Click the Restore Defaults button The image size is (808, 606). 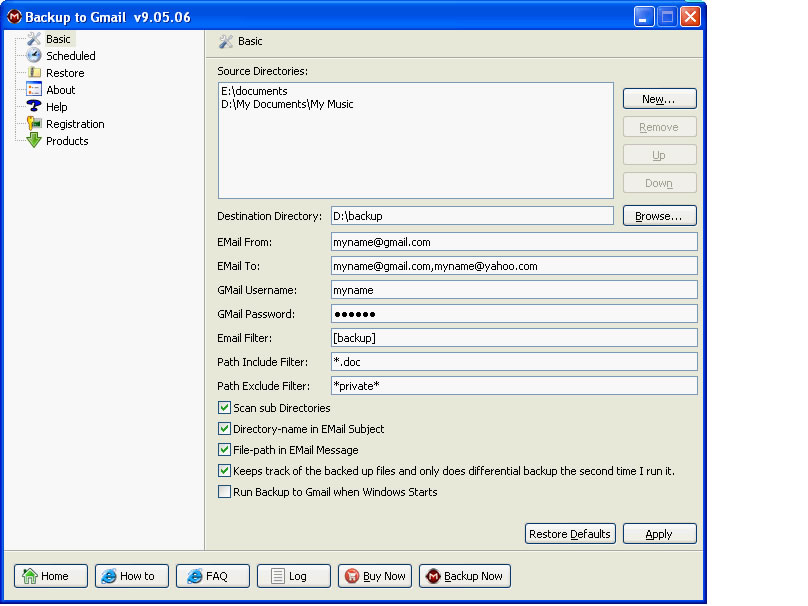tap(569, 534)
